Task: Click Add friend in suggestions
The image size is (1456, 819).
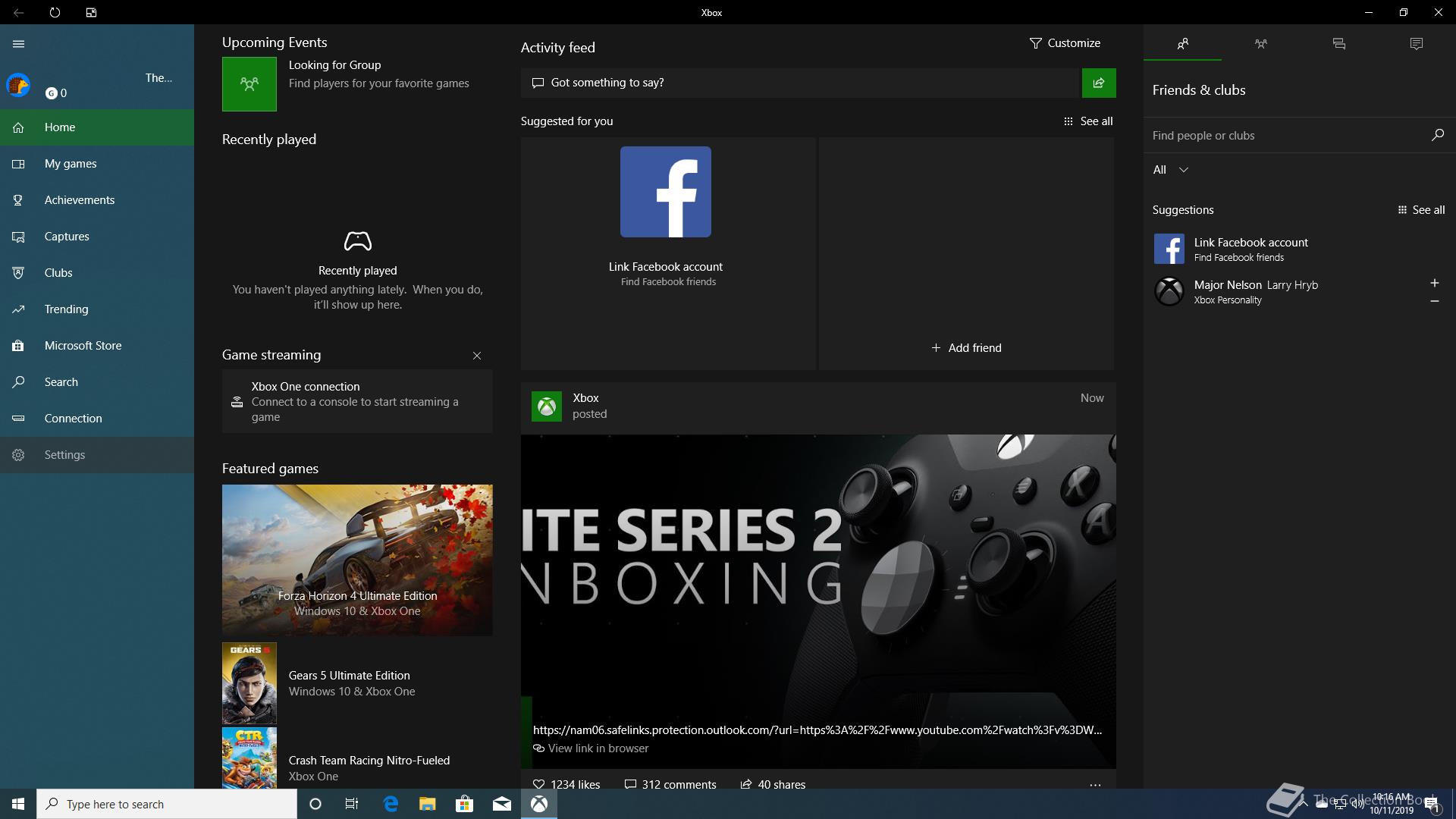Action: 966,348
